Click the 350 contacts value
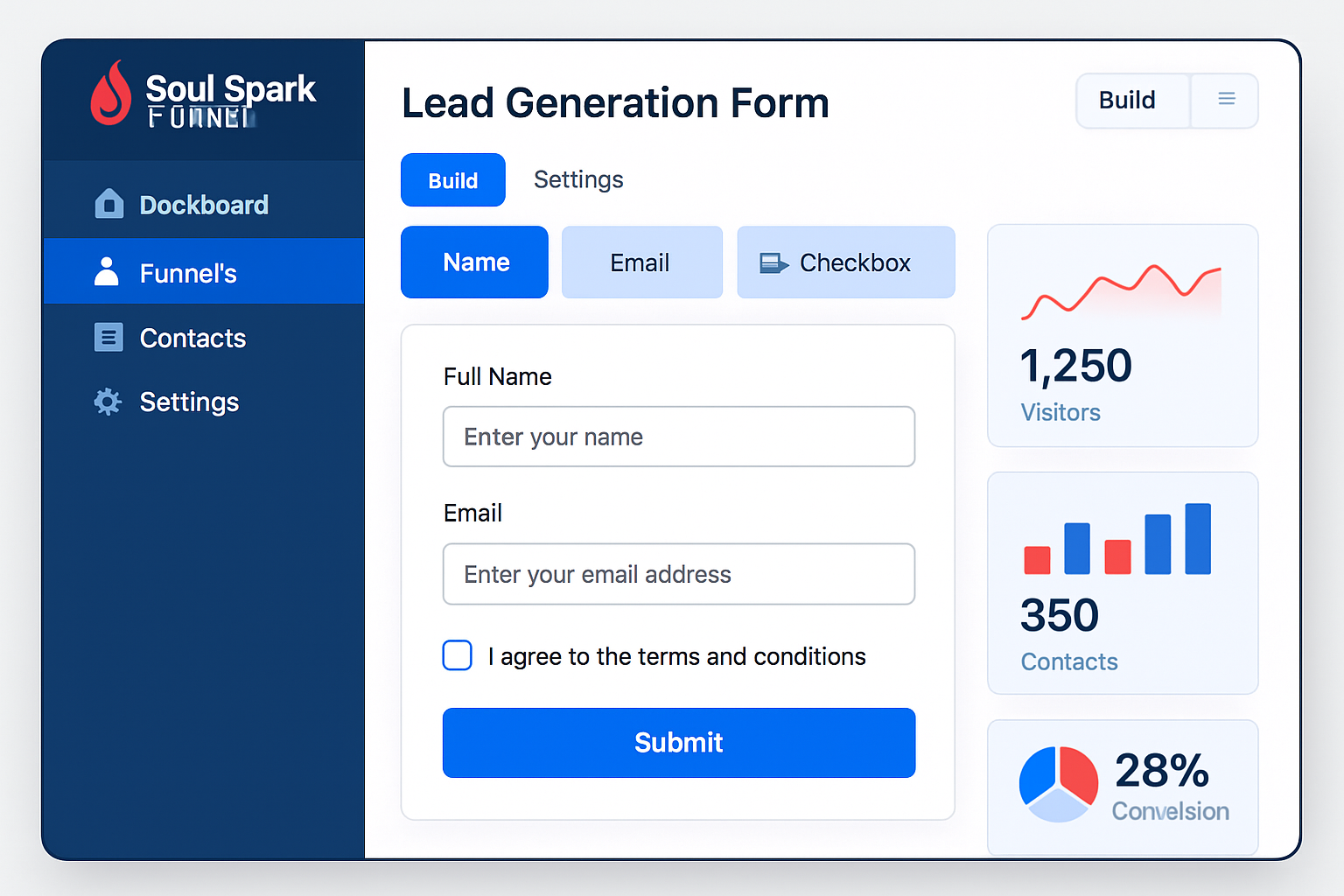1344x896 pixels. pyautogui.click(x=1060, y=615)
